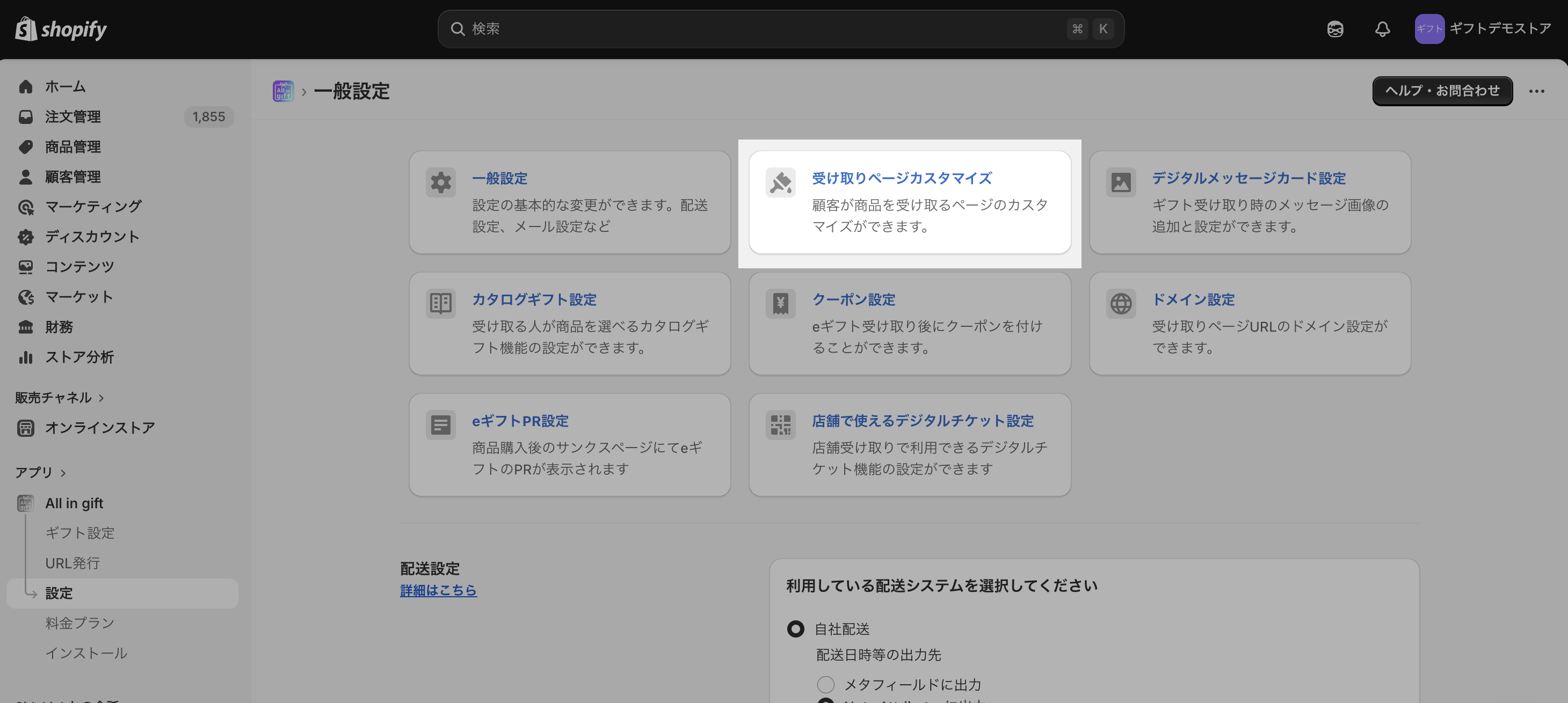
Task: Click the Sidekick assistant face icon
Action: pyautogui.click(x=1335, y=28)
